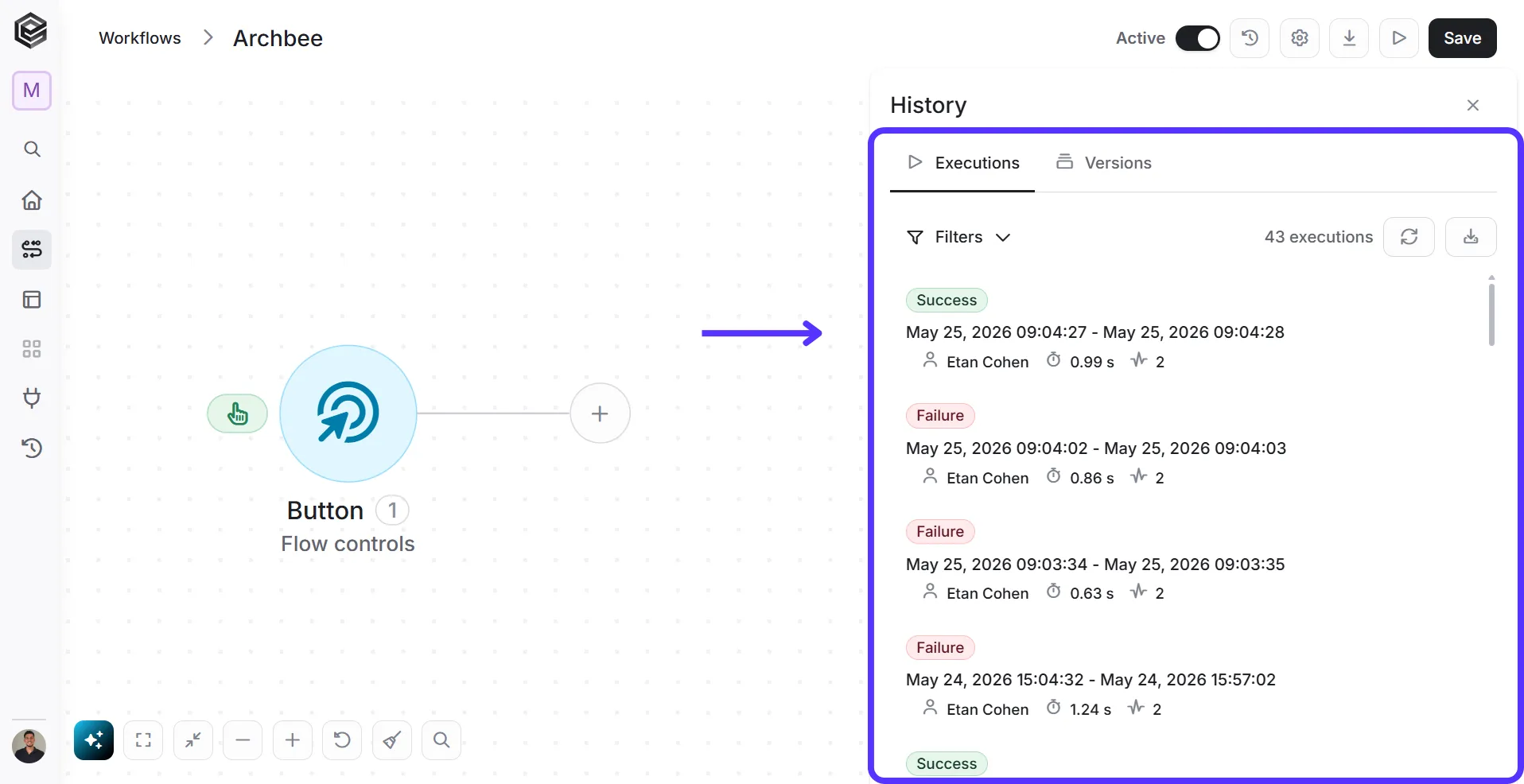Image resolution: width=1524 pixels, height=784 pixels.
Task: Open the connections plug sidebar icon
Action: point(32,398)
